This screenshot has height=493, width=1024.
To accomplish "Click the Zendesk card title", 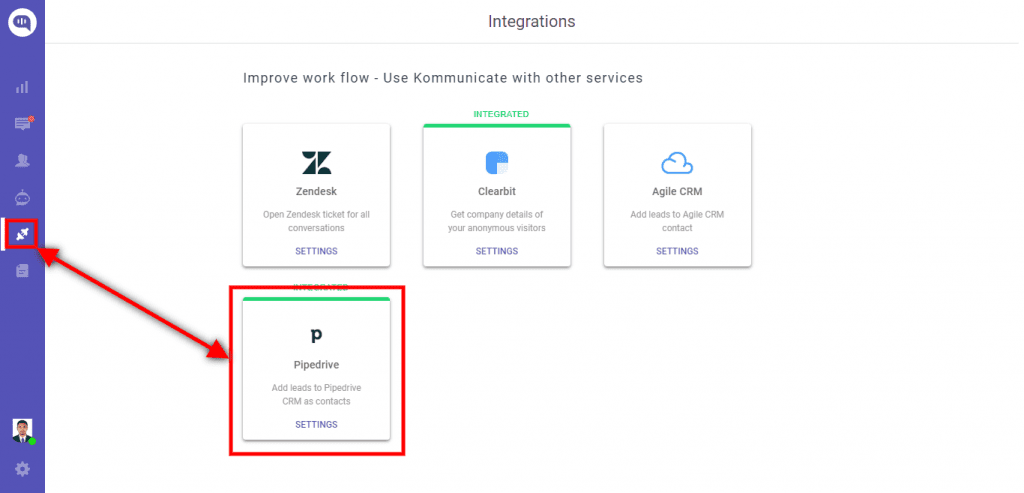I will (316, 192).
